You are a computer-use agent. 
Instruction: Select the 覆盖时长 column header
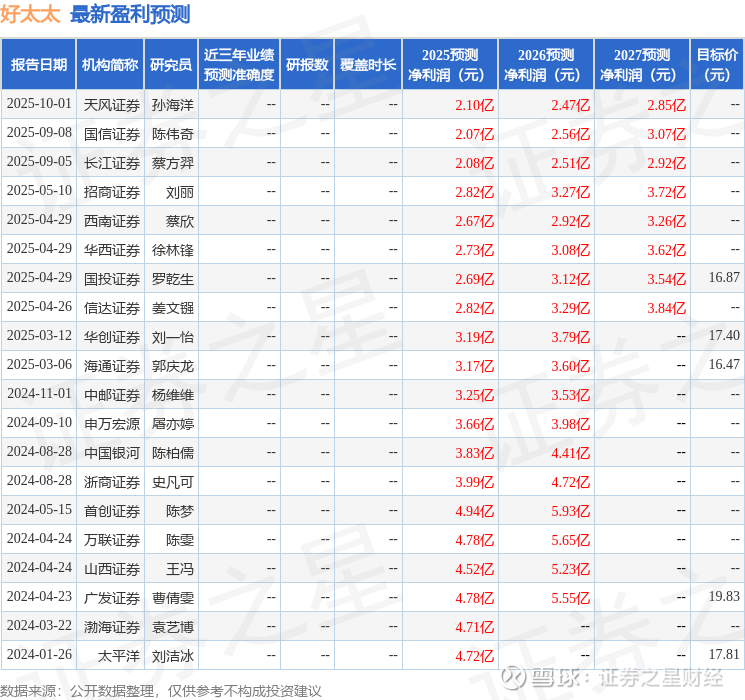pyautogui.click(x=368, y=65)
